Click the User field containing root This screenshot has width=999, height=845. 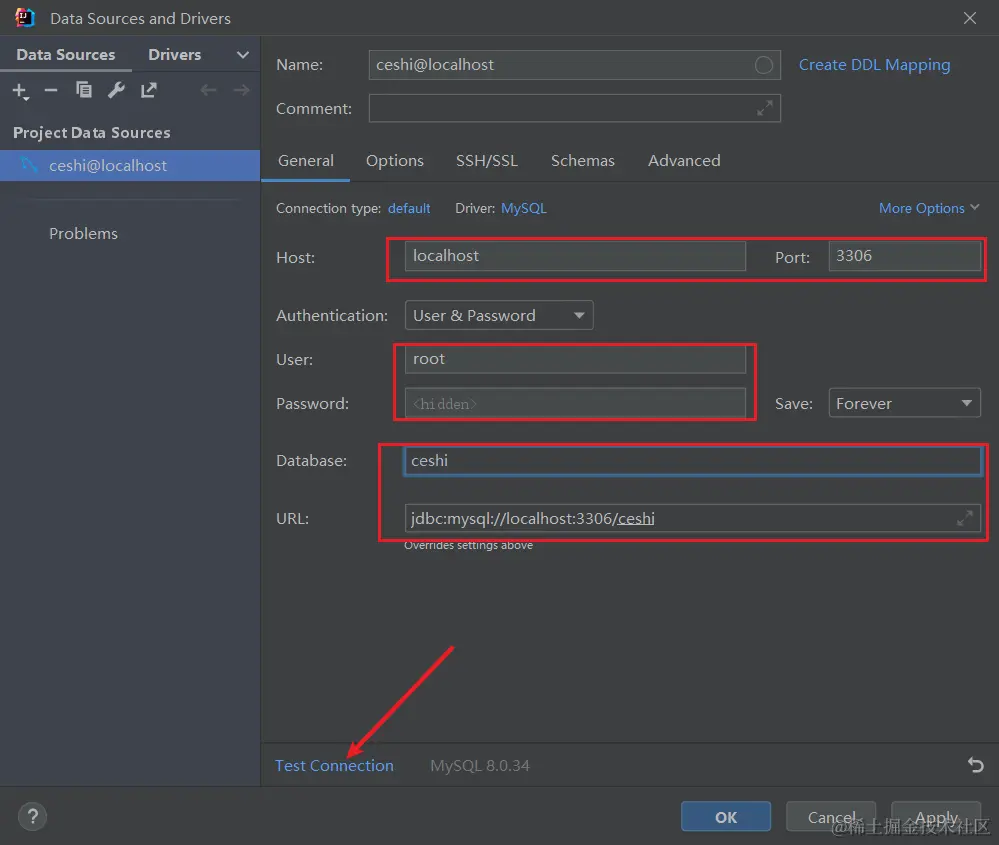[575, 359]
